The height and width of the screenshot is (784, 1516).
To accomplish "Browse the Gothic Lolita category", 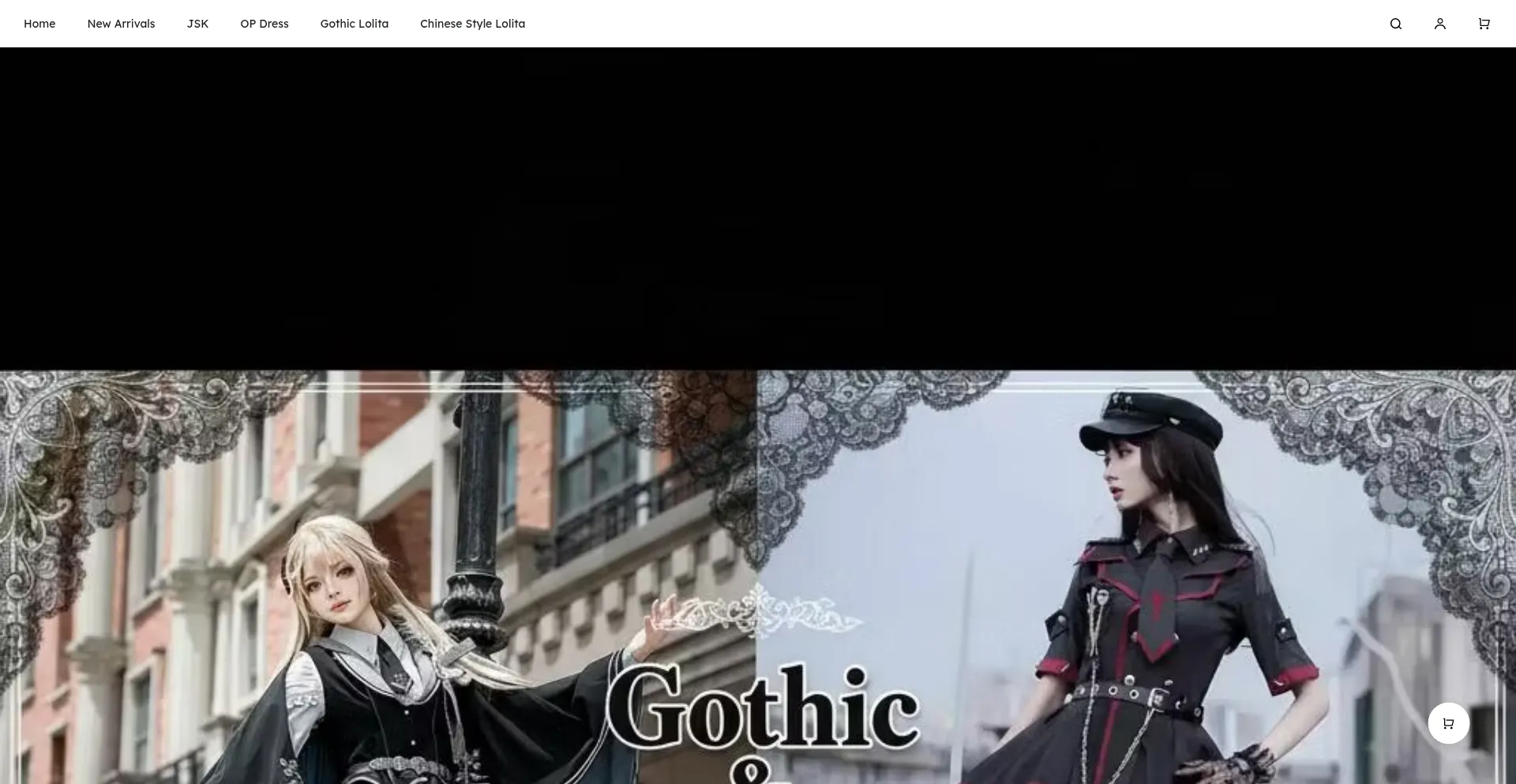I will click(355, 24).
